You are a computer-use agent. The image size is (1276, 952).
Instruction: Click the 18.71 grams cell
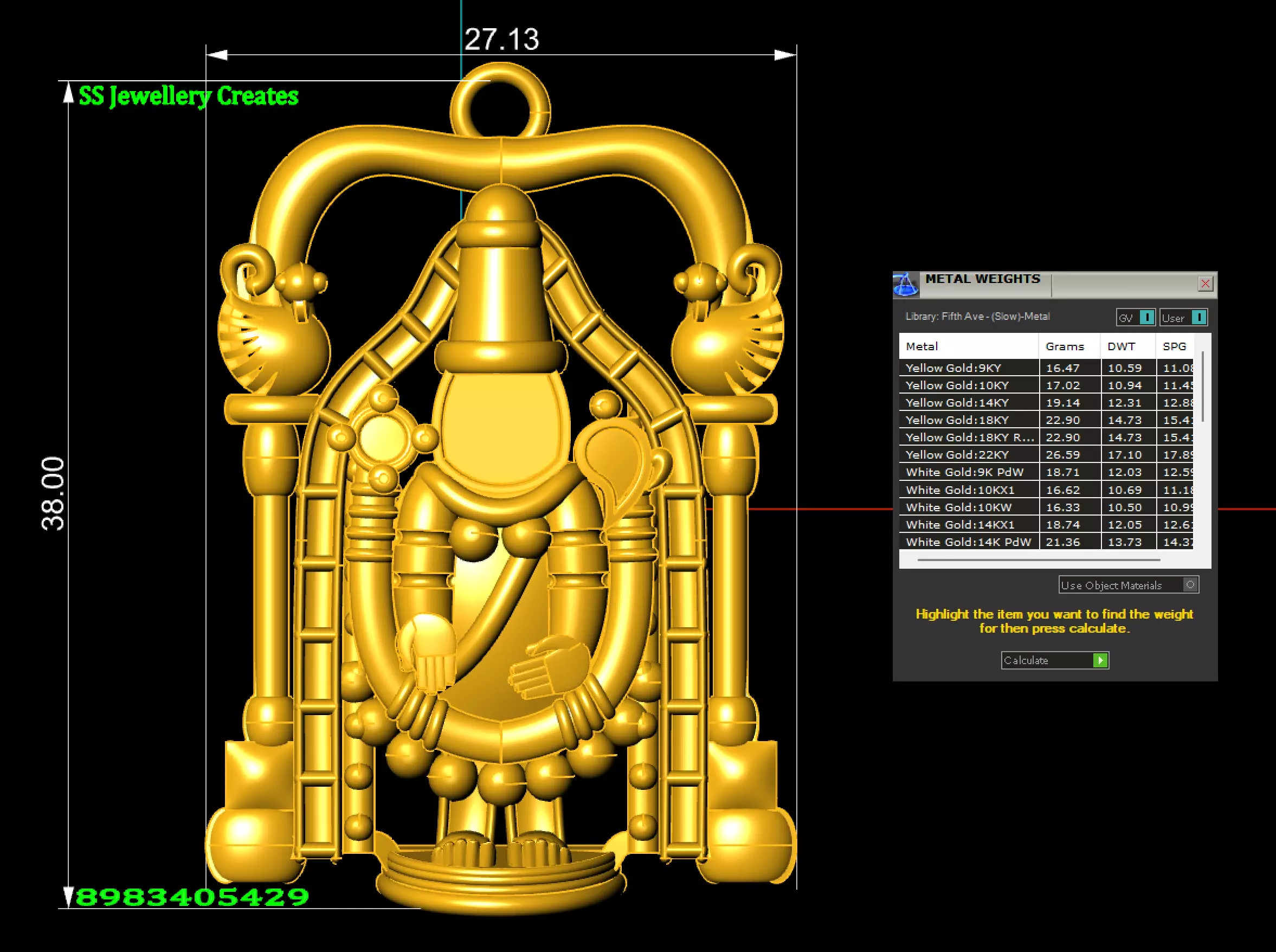(1070, 472)
